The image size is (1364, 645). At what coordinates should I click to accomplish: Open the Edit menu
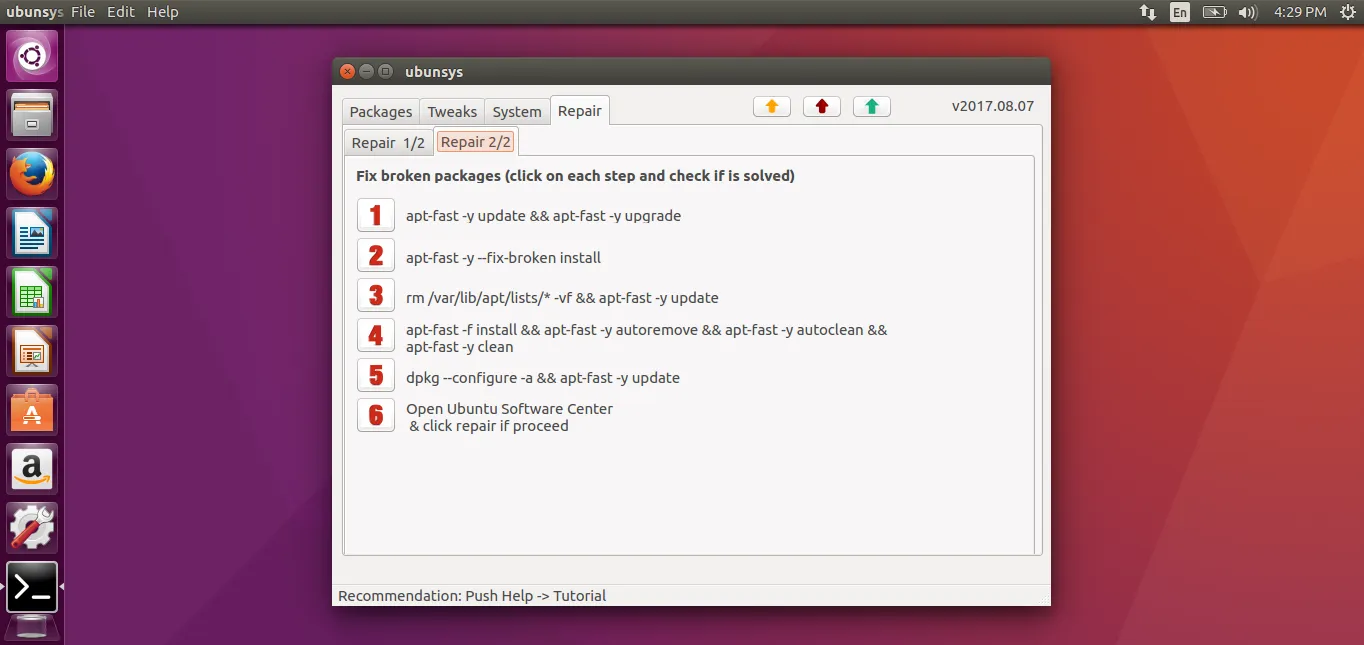[x=121, y=12]
